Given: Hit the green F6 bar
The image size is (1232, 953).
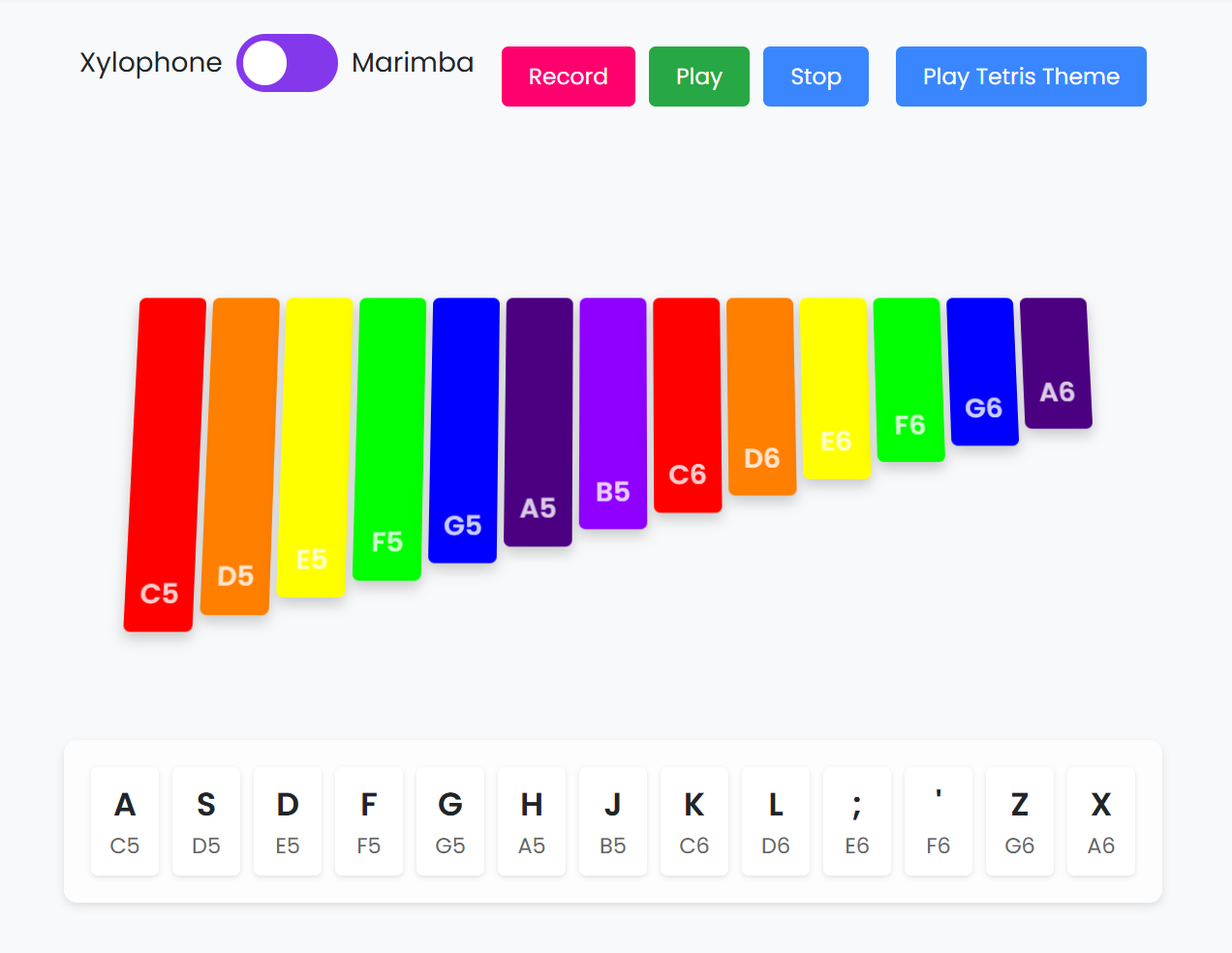Looking at the screenshot, I should [x=909, y=380].
